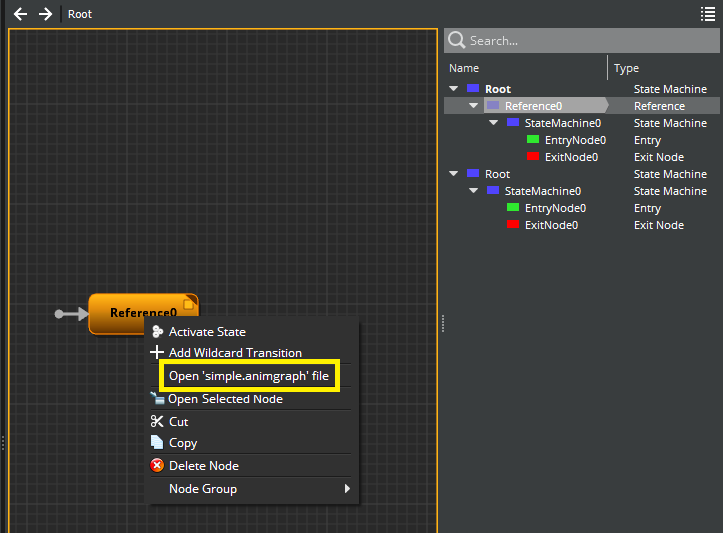Click the Cut scissors icon
Viewport: 723px width, 533px height.
click(157, 422)
